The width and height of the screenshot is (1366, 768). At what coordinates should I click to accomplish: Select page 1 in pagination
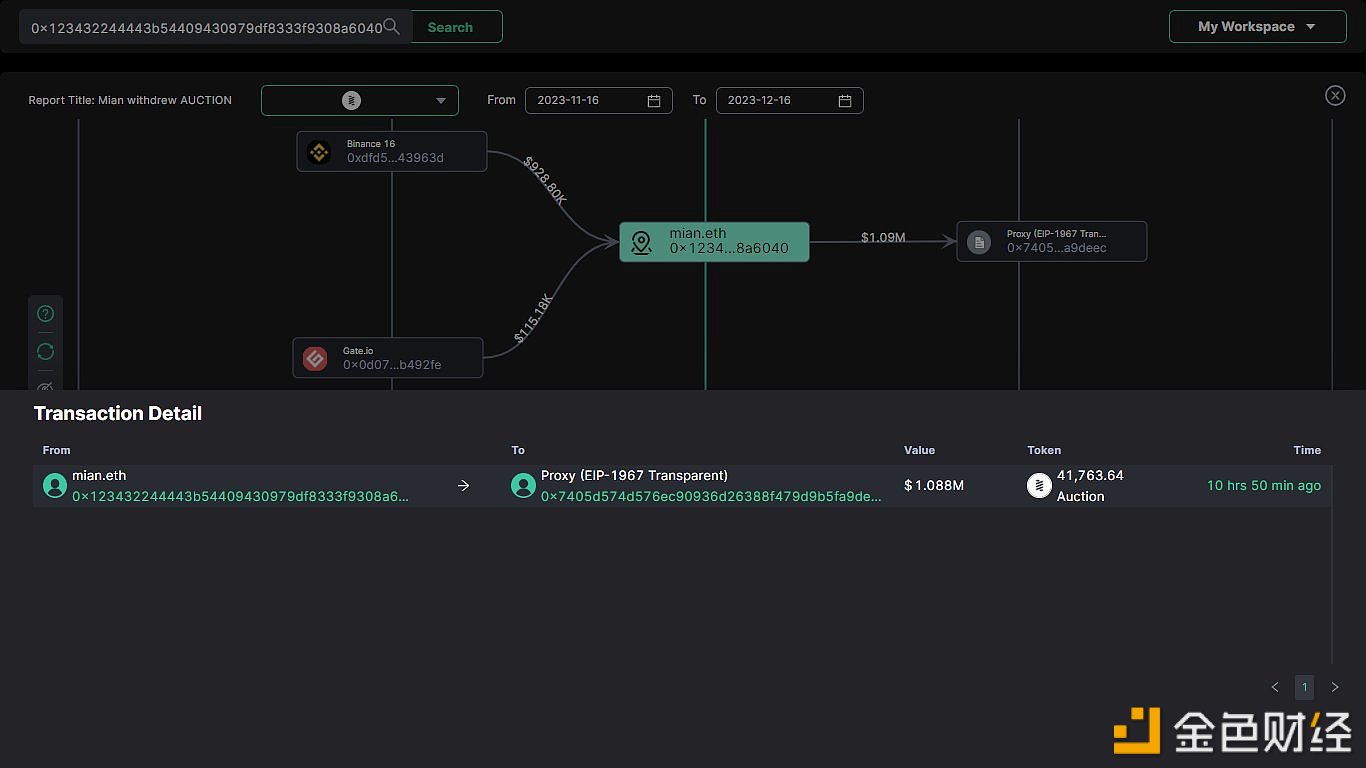(1304, 687)
